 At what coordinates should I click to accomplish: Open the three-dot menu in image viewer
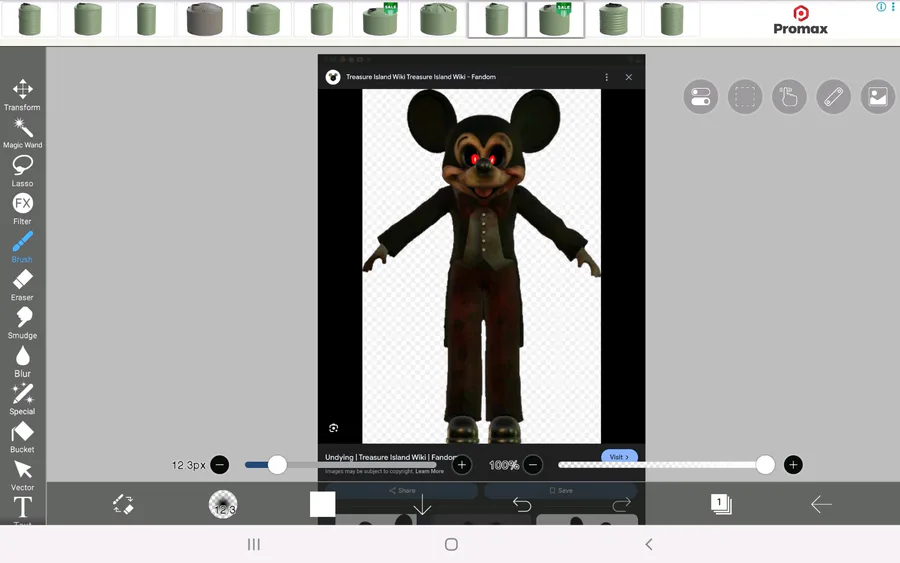pyautogui.click(x=606, y=77)
